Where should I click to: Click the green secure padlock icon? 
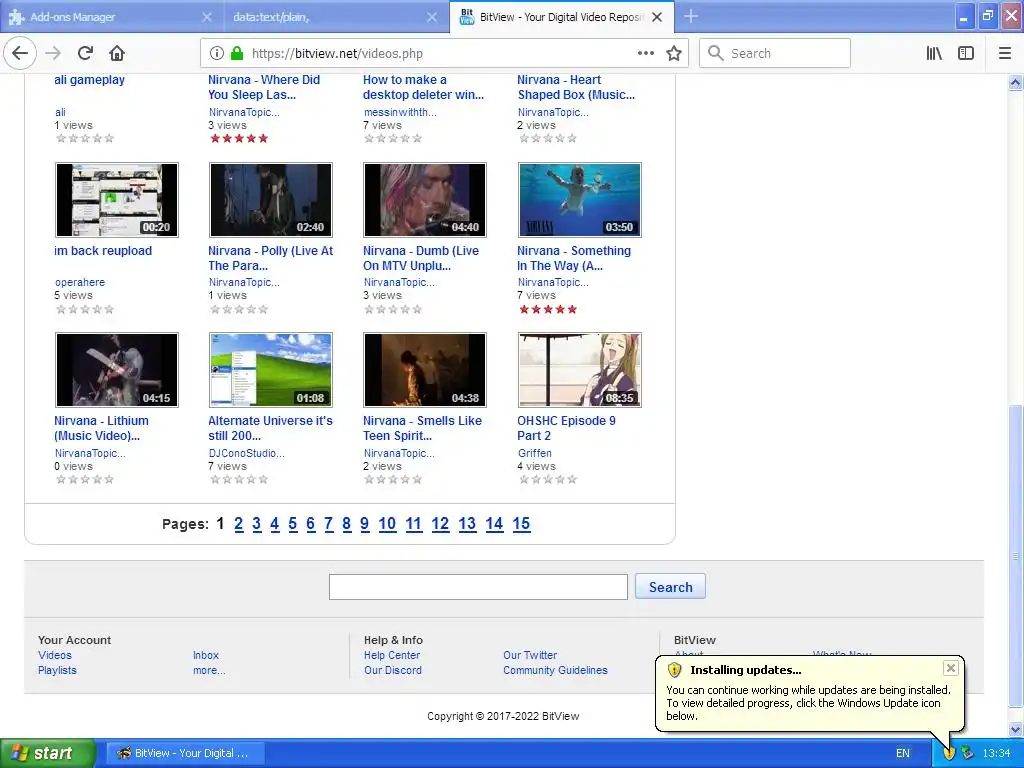(237, 54)
